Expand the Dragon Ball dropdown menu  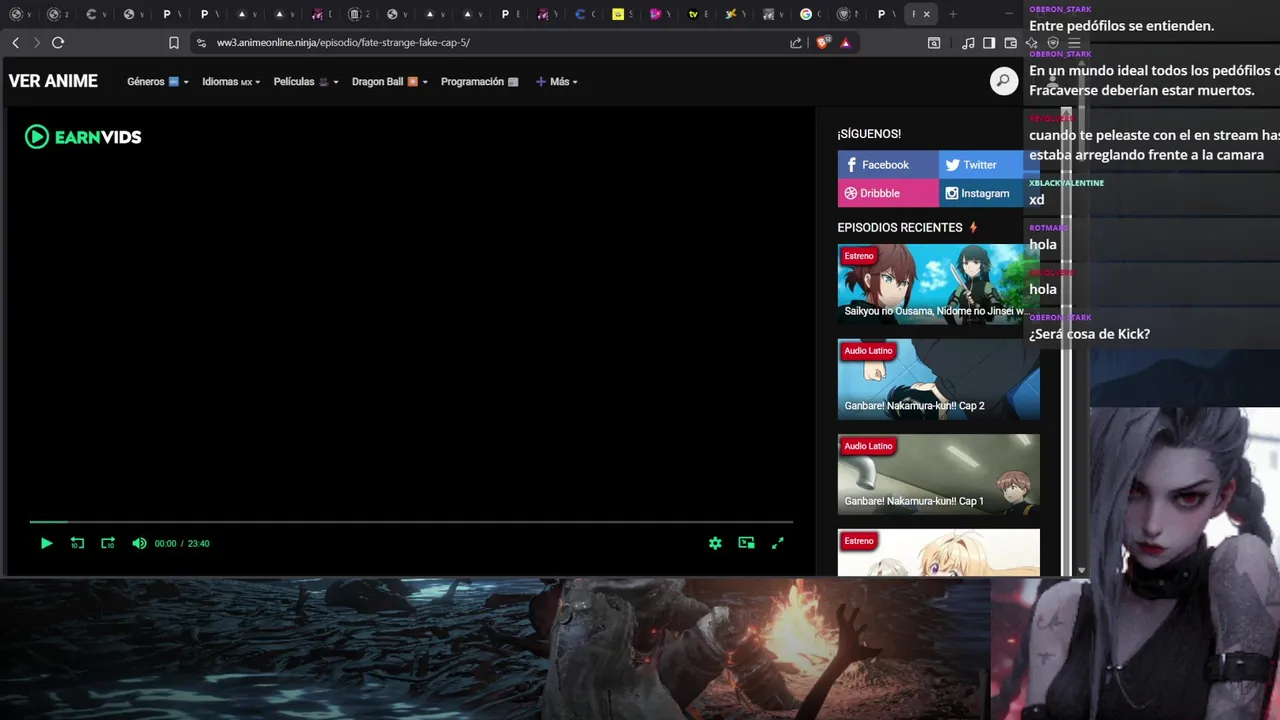pyautogui.click(x=390, y=82)
